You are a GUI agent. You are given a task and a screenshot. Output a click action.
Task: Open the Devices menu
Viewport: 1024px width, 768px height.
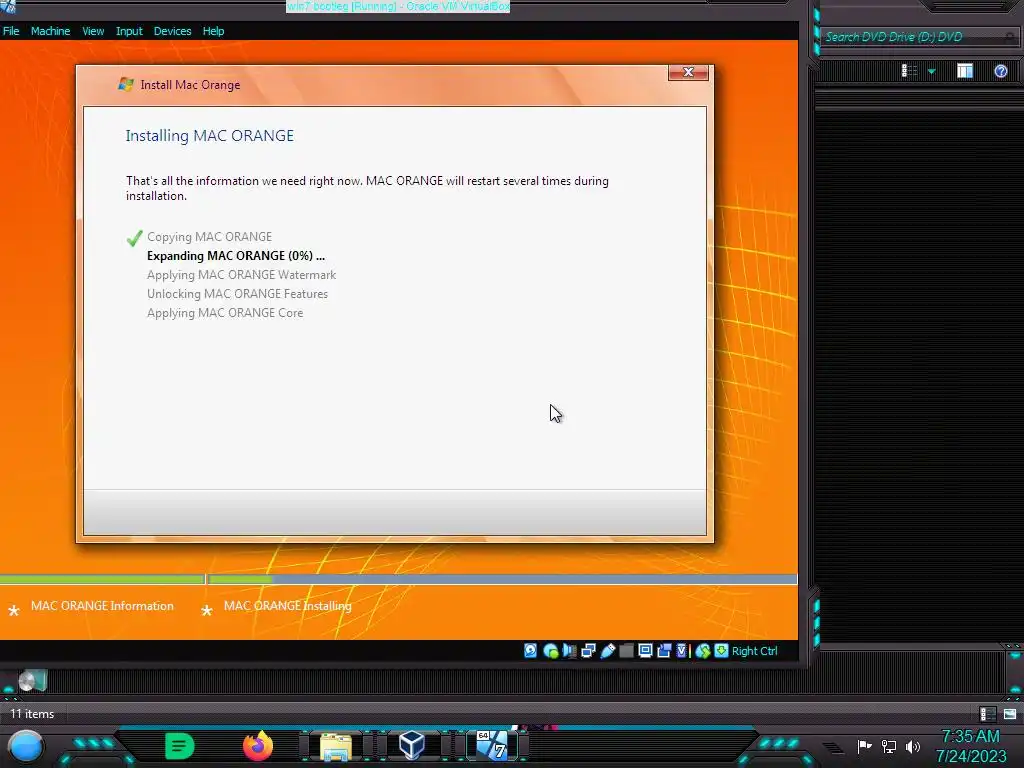point(172,31)
